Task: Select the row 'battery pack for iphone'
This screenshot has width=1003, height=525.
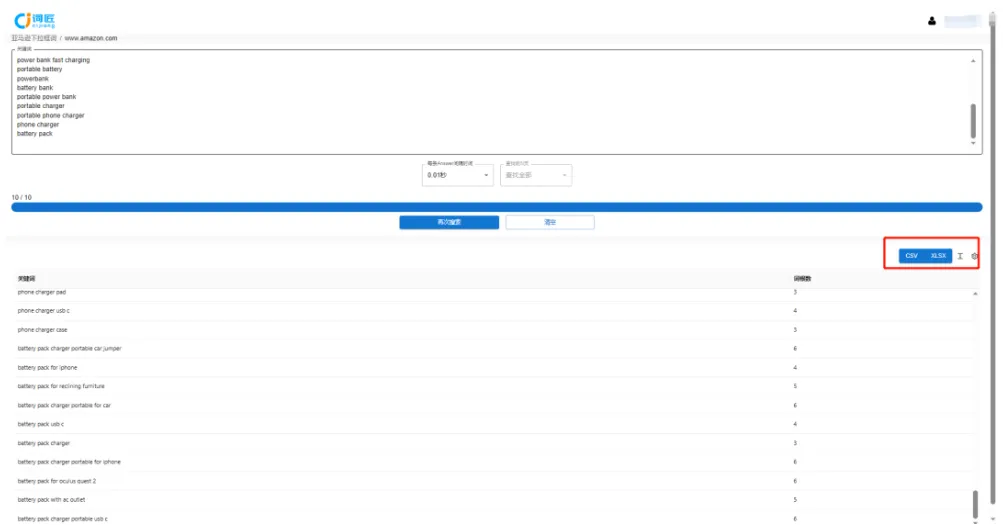Action: [494, 368]
